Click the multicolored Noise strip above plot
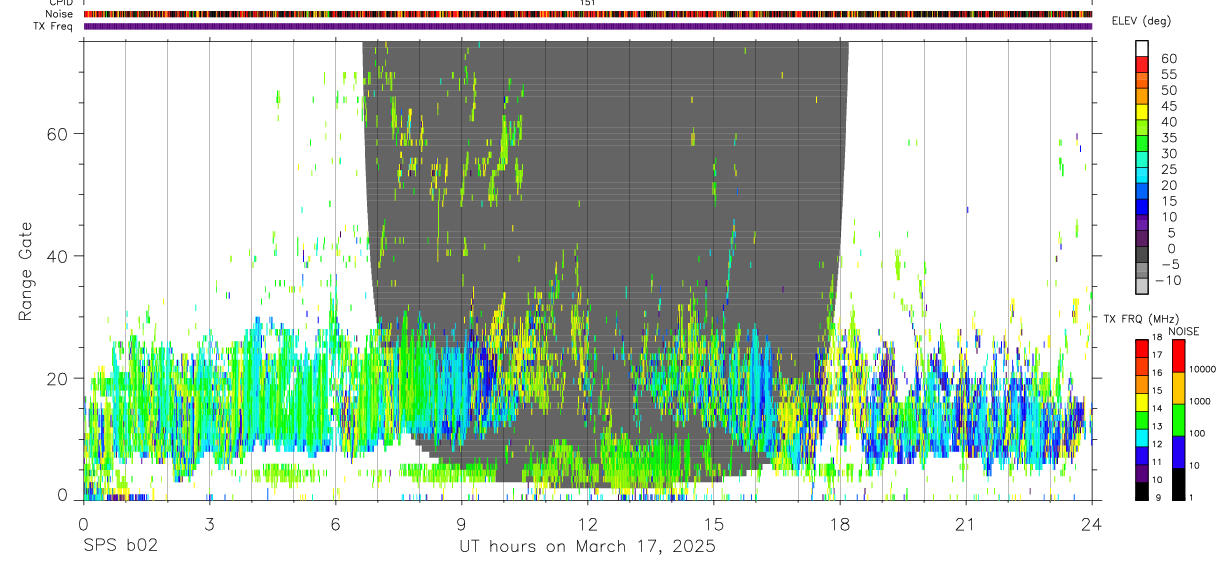1228x567 pixels. pyautogui.click(x=587, y=14)
